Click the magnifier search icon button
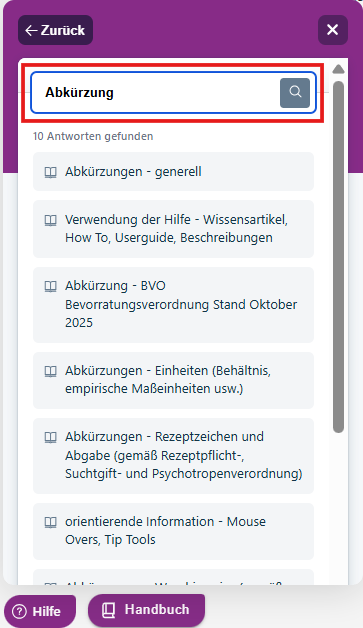This screenshot has height=628, width=363. point(294,93)
